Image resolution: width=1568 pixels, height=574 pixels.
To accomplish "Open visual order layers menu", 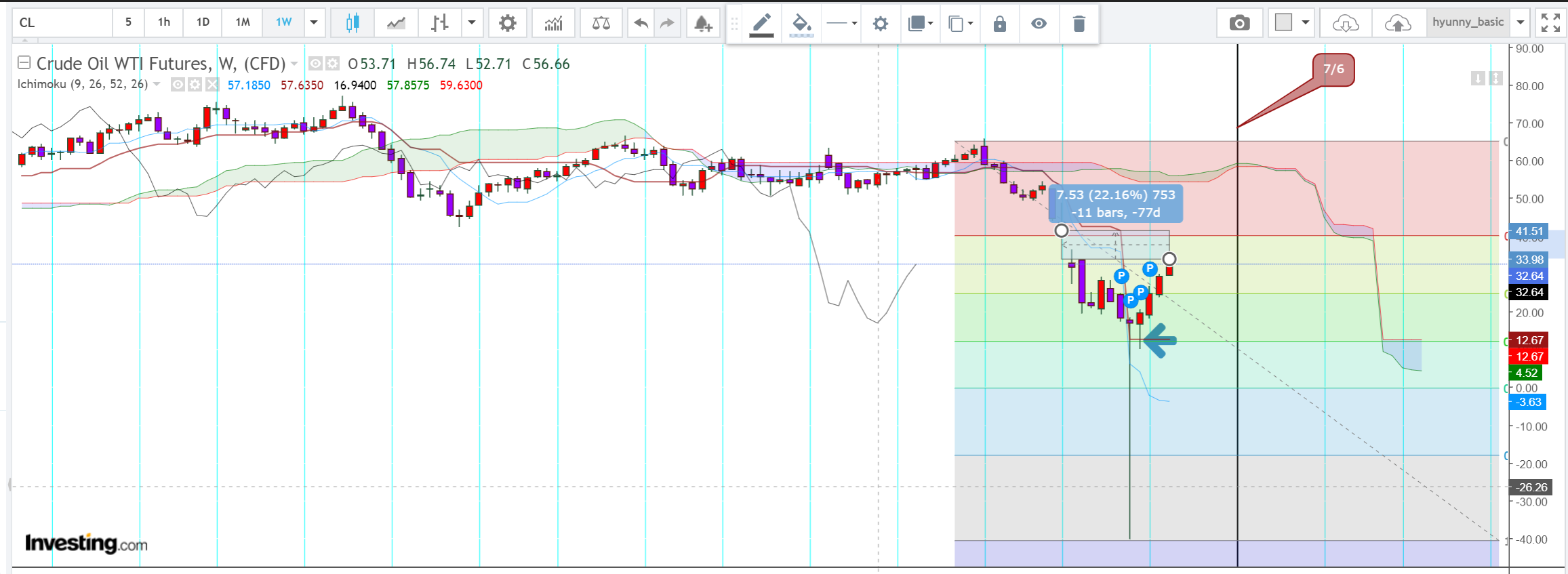I will 920,24.
